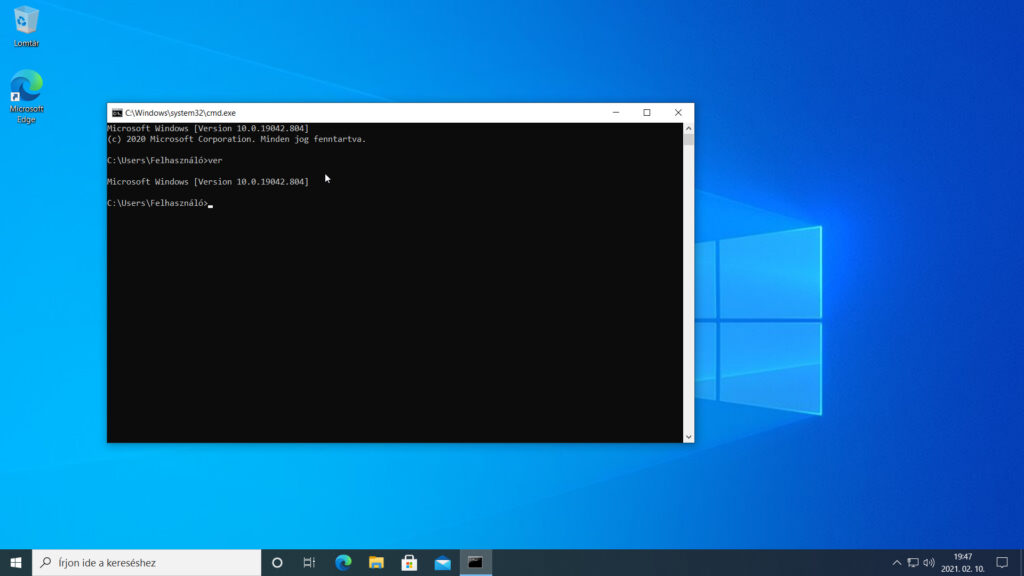Click the current prompt line with cursor

(160, 203)
